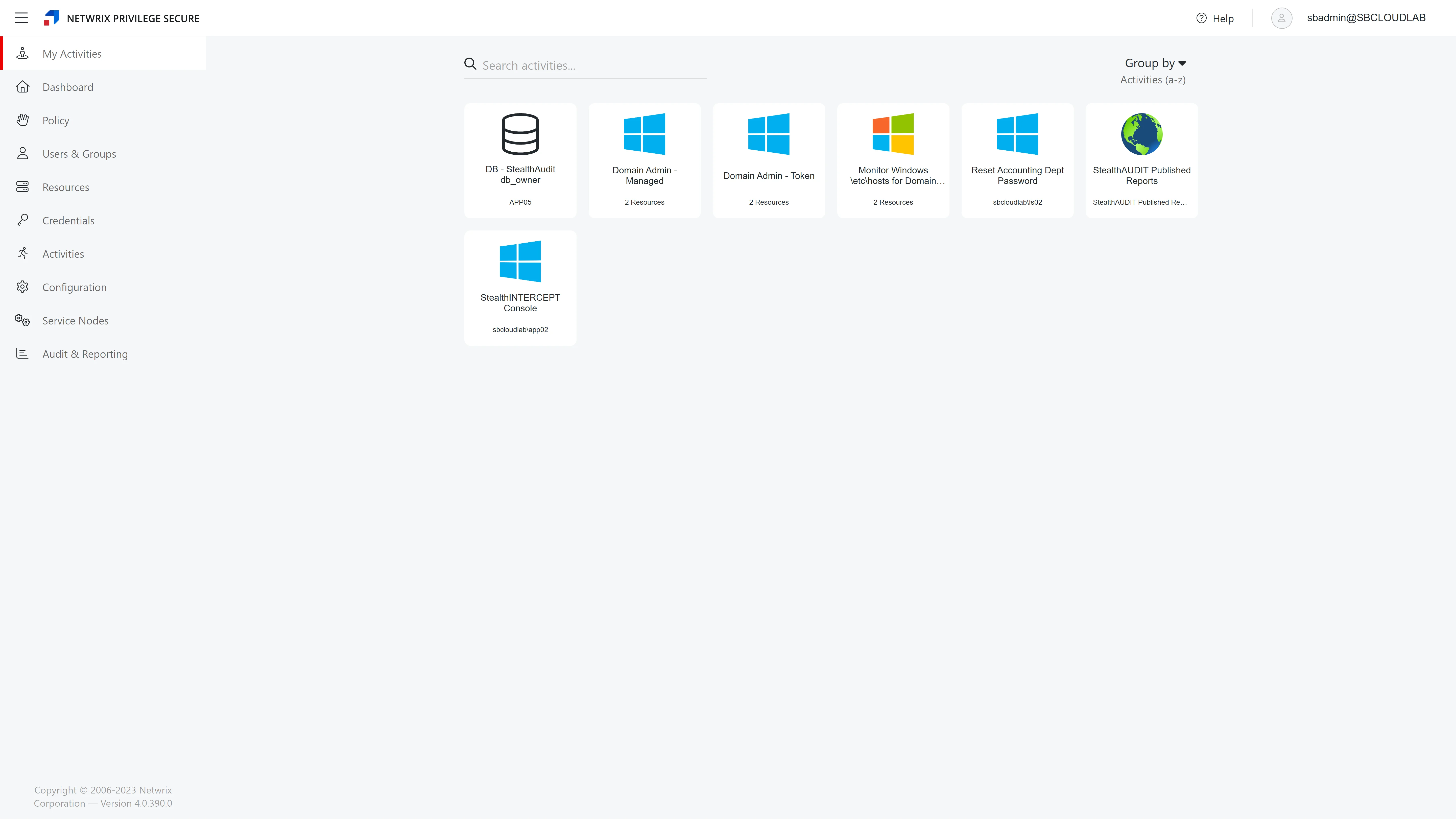Click sbcloudlab\fs02 resource label
The image size is (1456, 819).
1017,202
